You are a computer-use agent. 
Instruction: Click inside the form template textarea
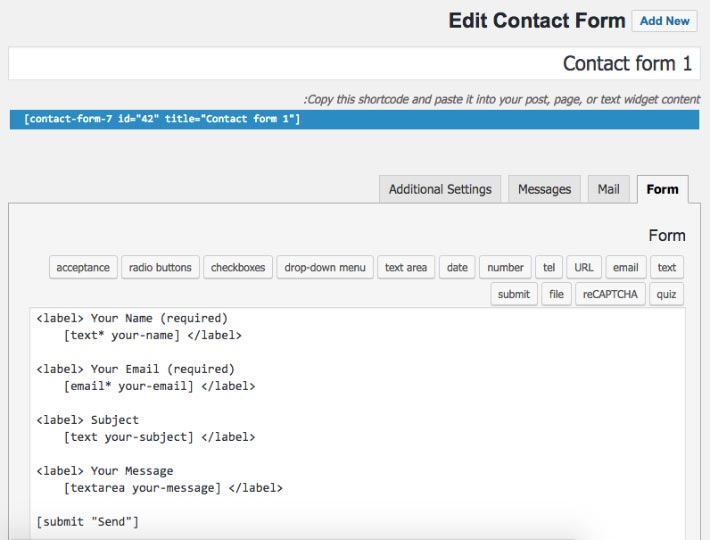coord(358,423)
